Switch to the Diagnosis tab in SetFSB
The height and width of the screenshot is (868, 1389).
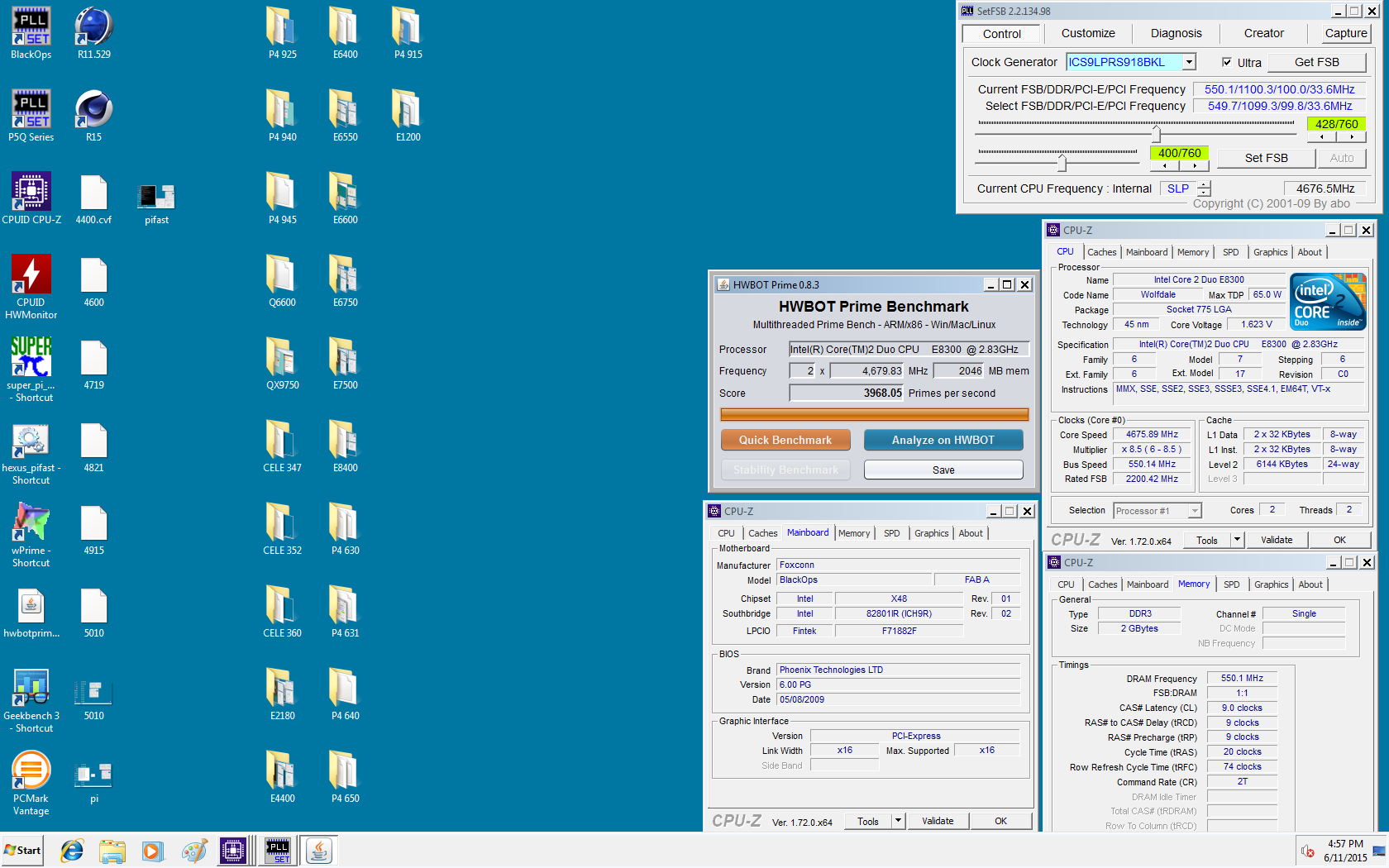(x=1176, y=33)
